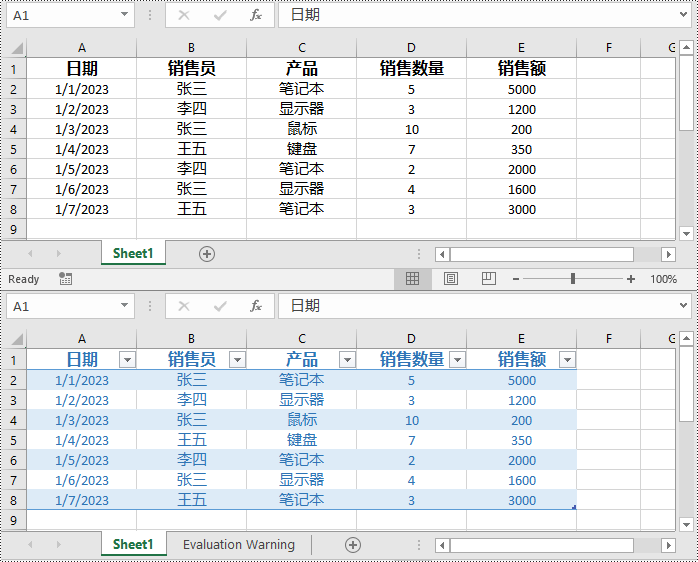Open Evaluation Warning sheet tab
Viewport: 698px width, 562px height.
(239, 545)
